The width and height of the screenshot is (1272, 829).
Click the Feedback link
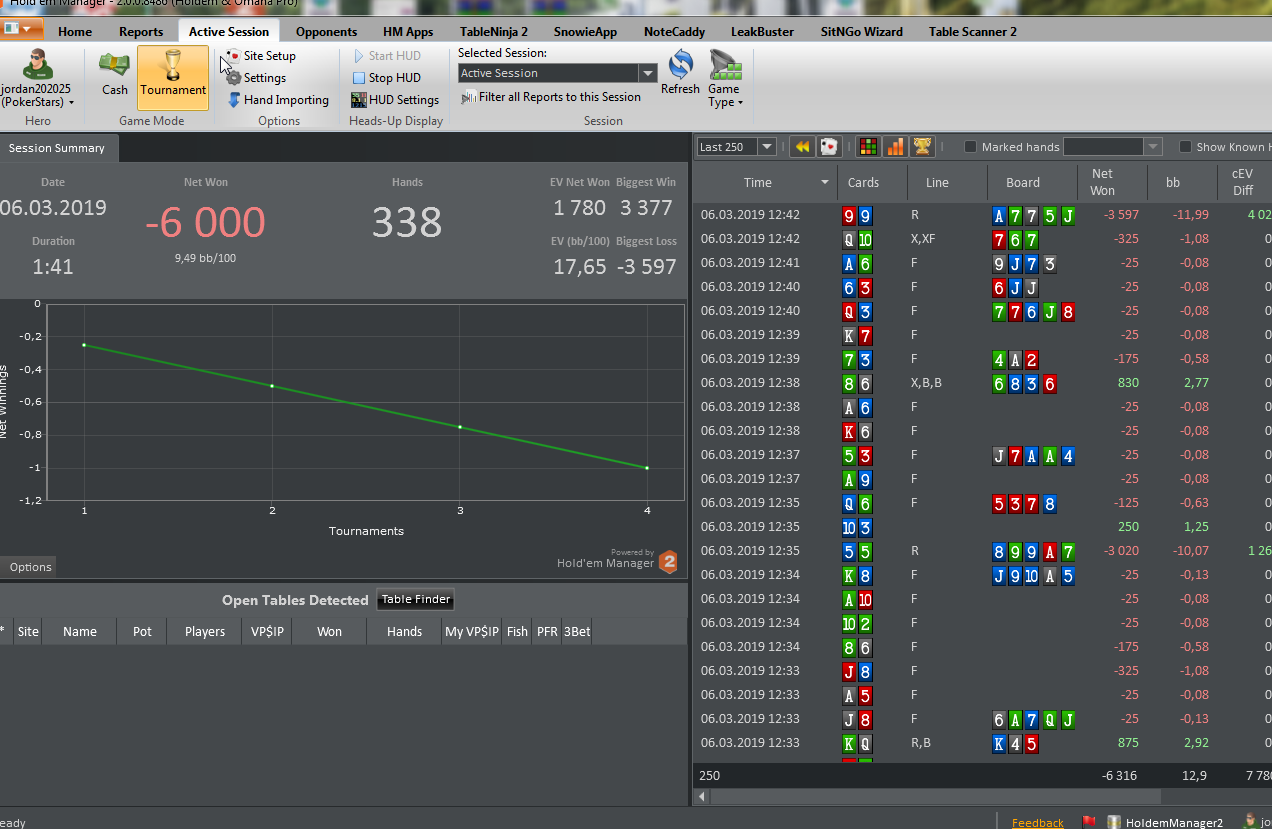point(1038,823)
